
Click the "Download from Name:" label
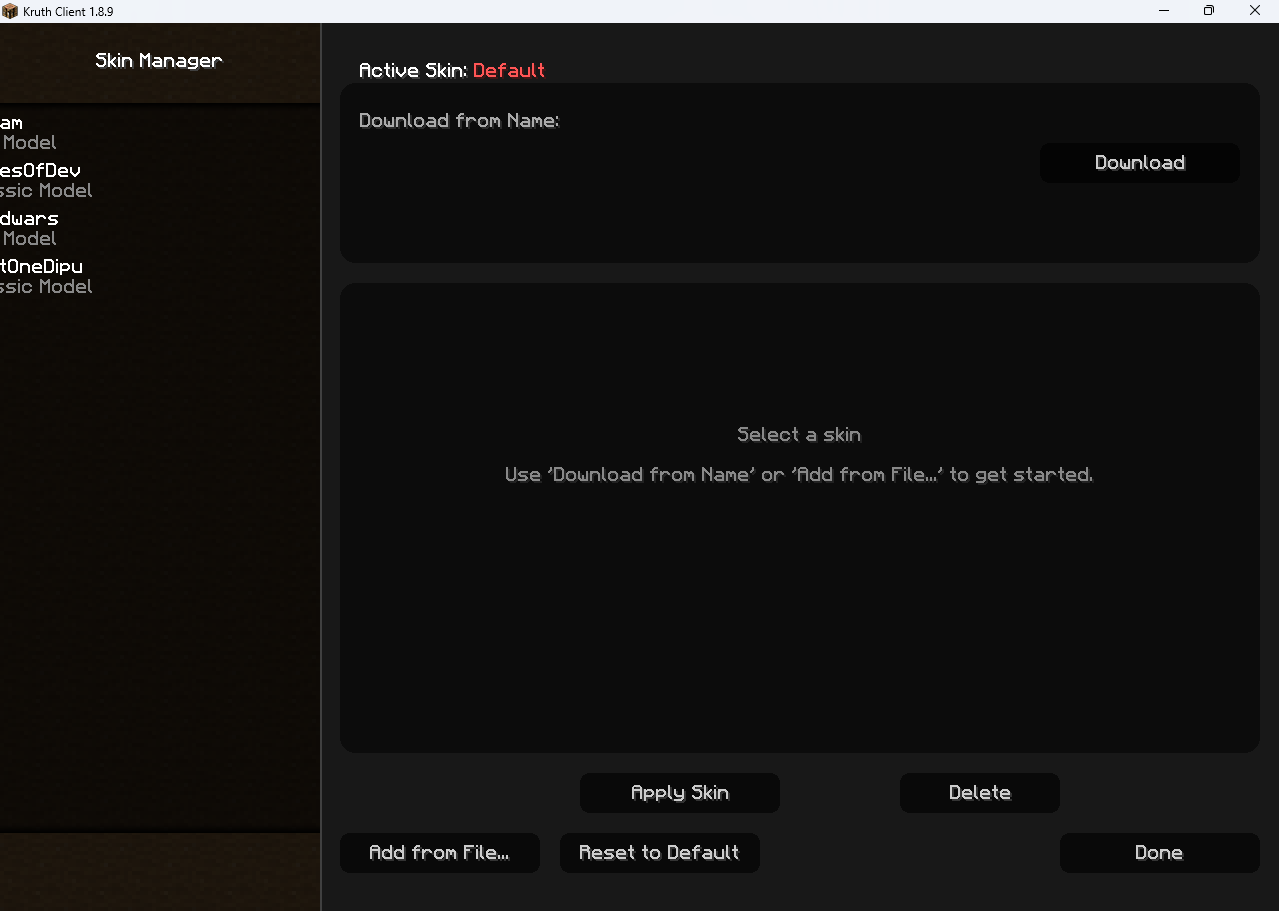click(458, 121)
